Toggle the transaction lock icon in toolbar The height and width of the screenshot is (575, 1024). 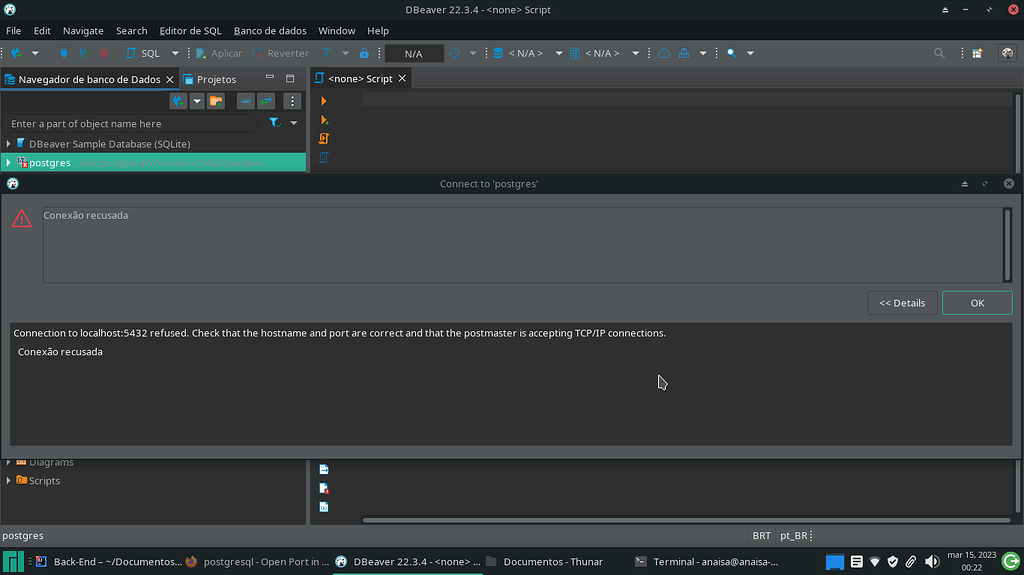[x=364, y=53]
